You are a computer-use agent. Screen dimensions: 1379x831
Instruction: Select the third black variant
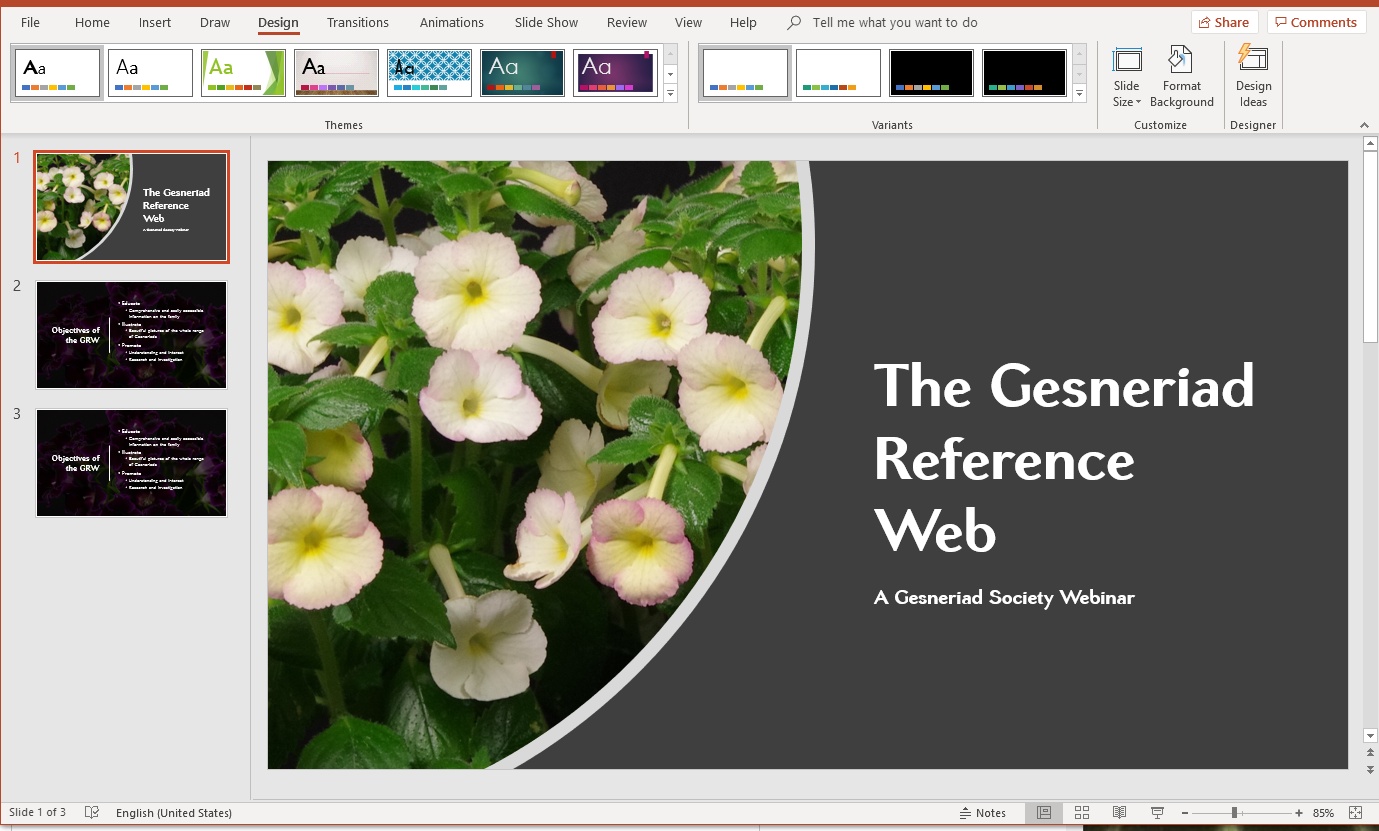[931, 73]
